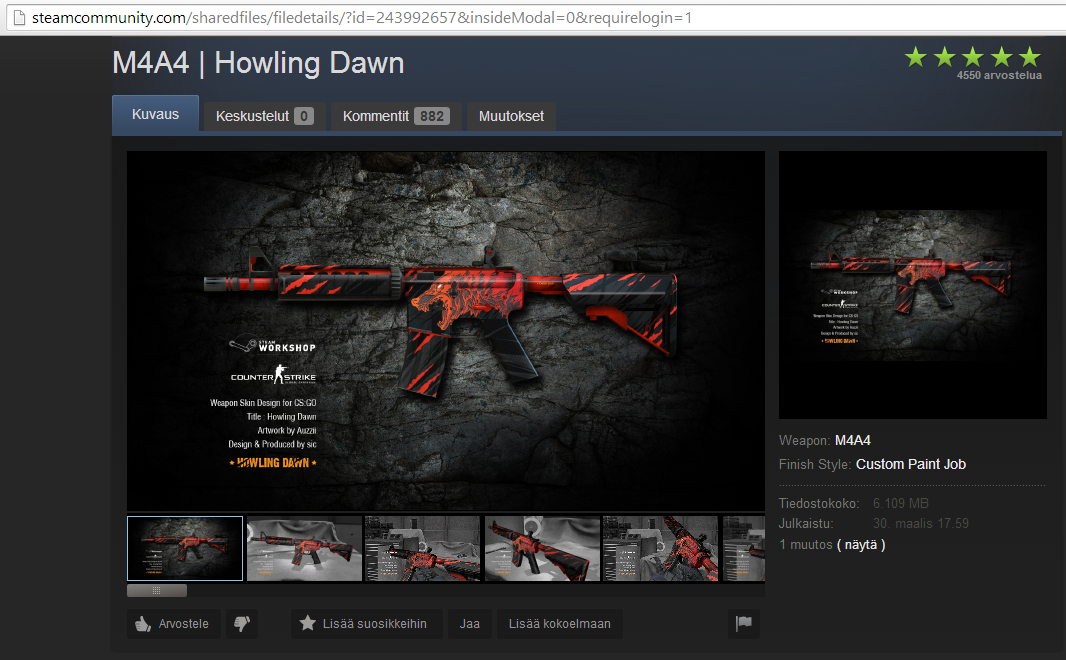Report this item via the flag icon
This screenshot has width=1066, height=660.
coord(744,623)
